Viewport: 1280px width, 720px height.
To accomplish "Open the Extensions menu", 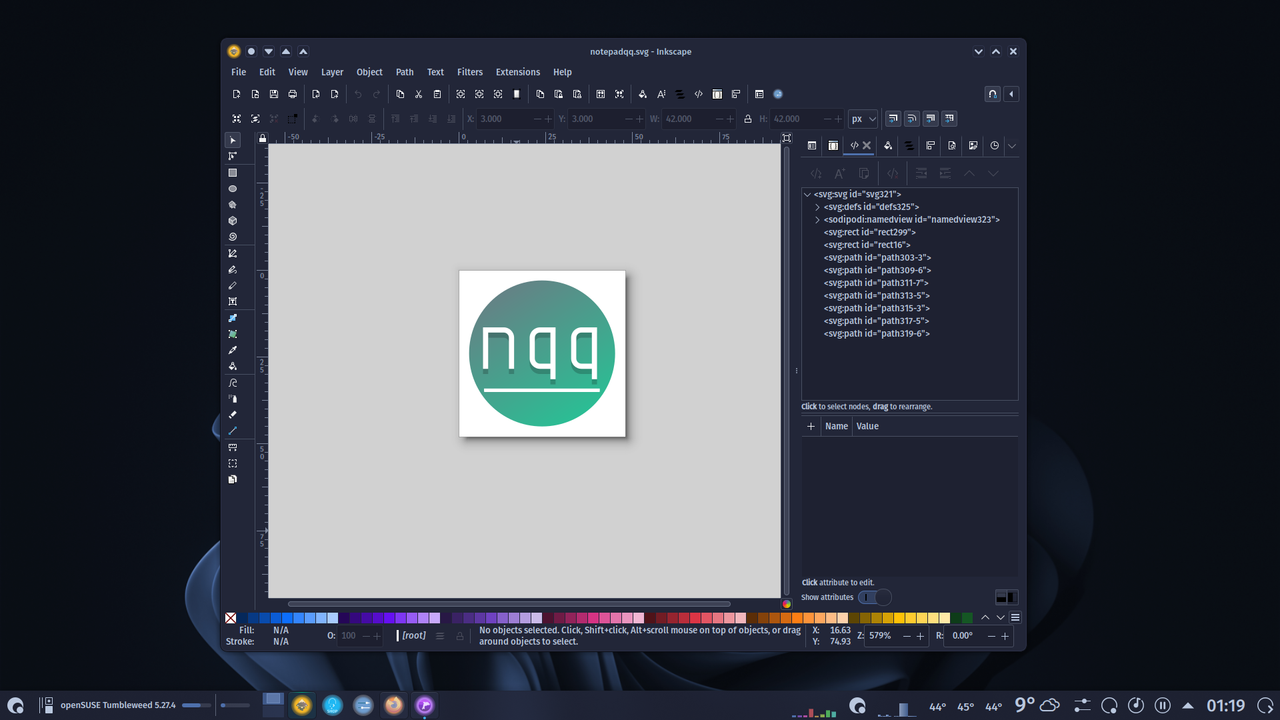I will tap(518, 72).
